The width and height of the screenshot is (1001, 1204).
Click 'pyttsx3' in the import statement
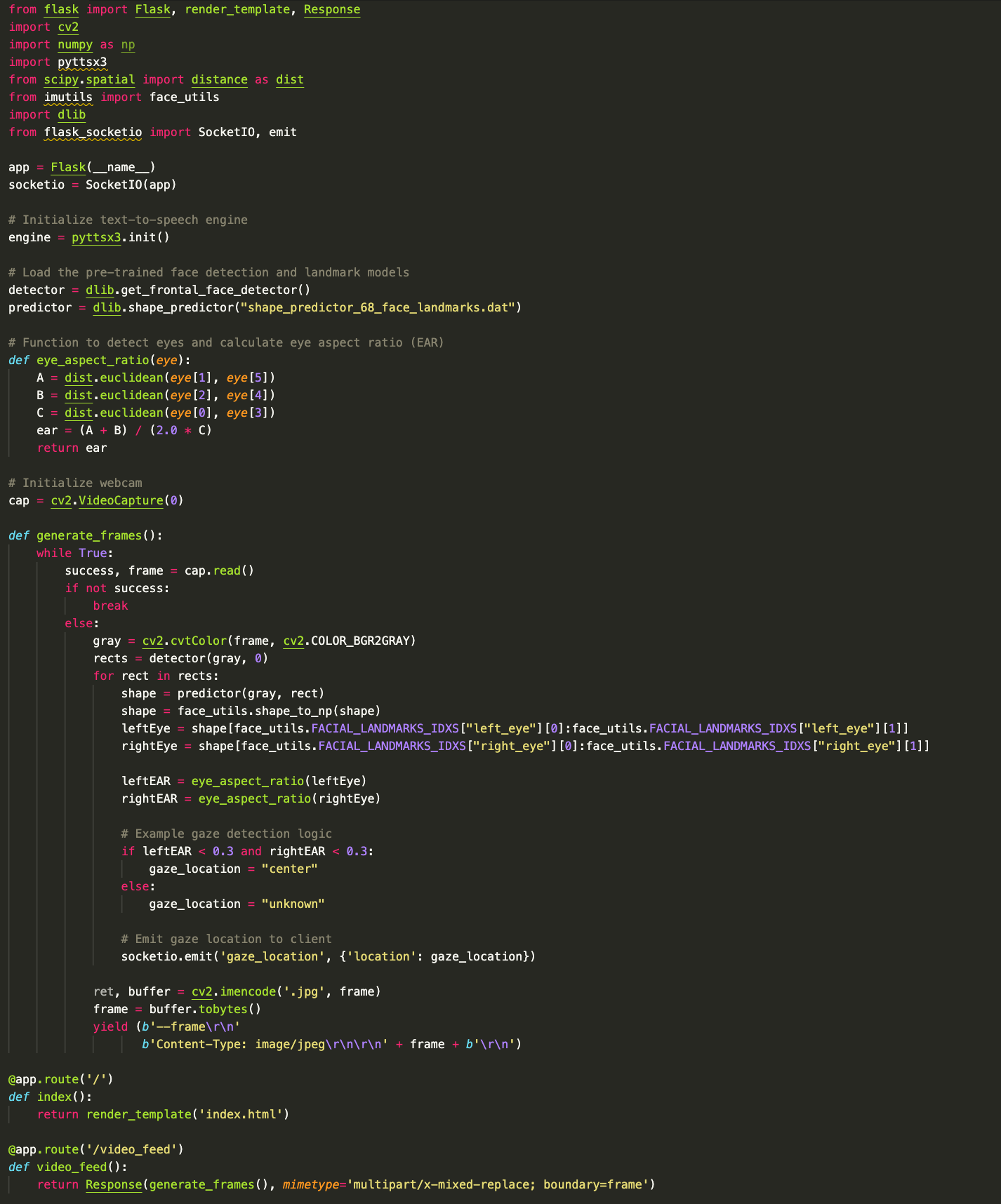82,62
